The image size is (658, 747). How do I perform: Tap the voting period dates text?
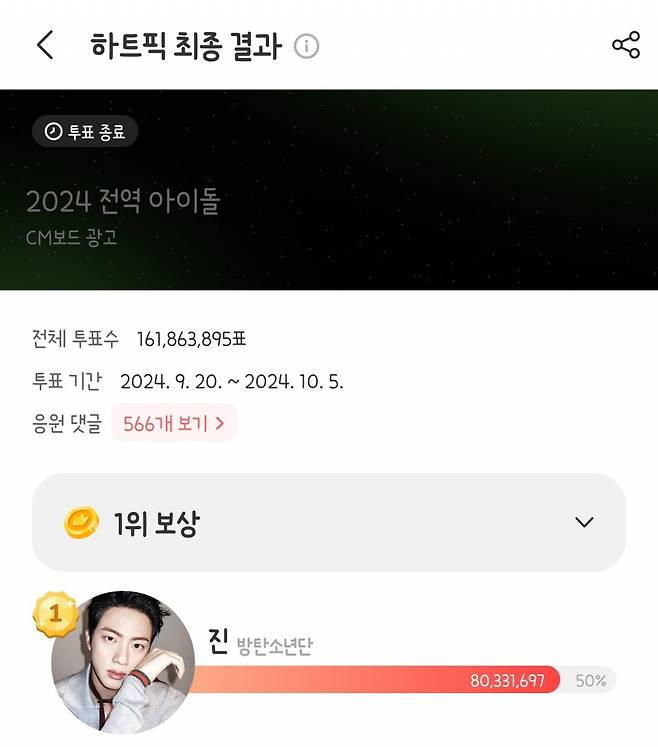pos(232,382)
